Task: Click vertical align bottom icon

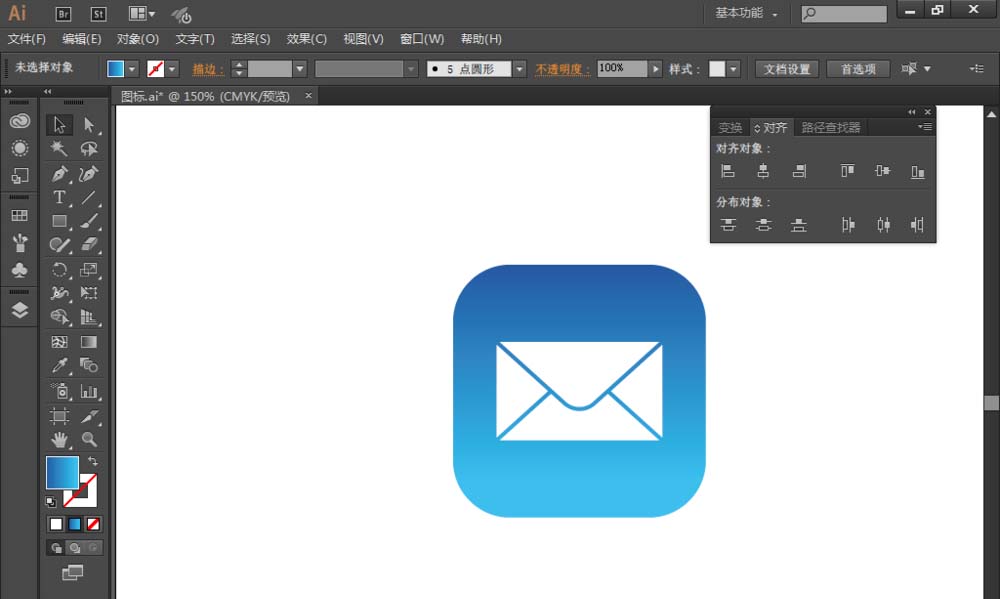Action: click(918, 171)
